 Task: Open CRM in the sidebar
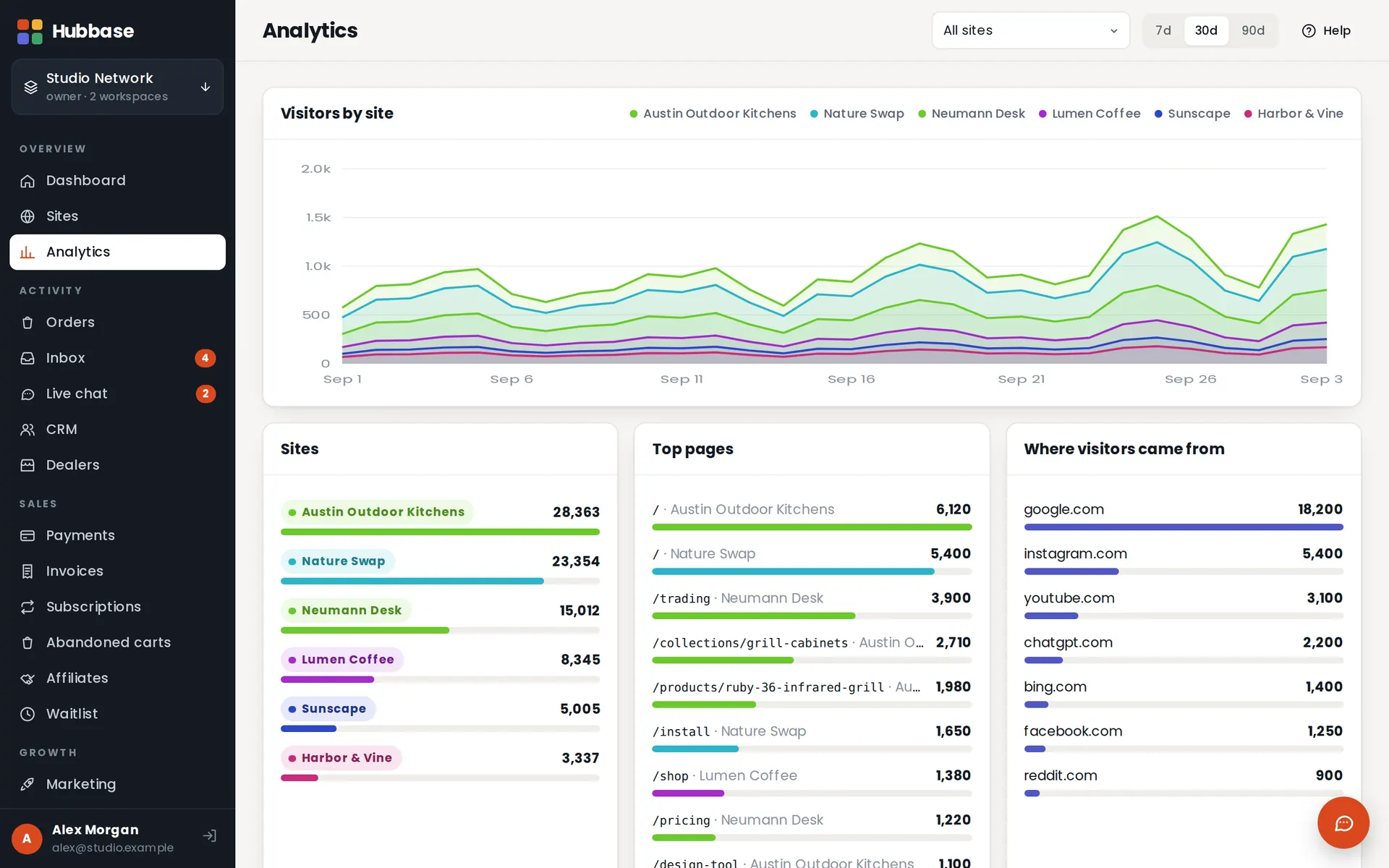(117, 430)
